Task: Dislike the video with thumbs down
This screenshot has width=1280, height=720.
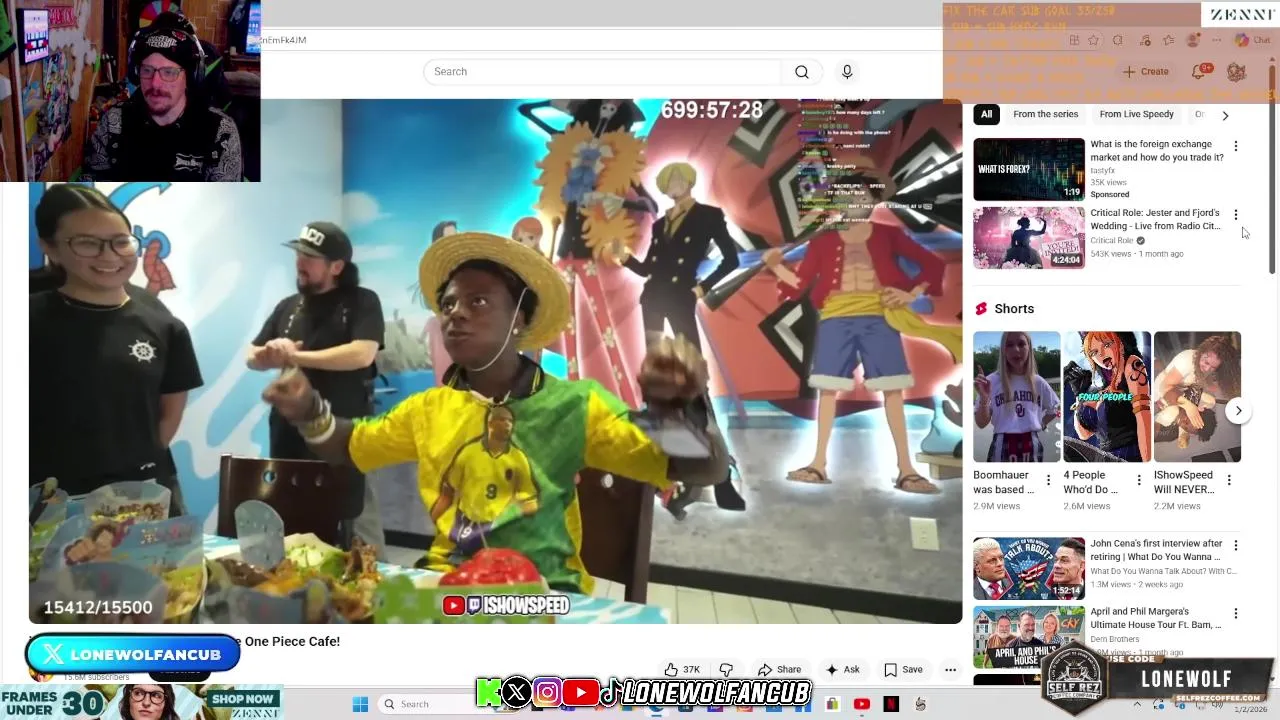Action: point(726,670)
